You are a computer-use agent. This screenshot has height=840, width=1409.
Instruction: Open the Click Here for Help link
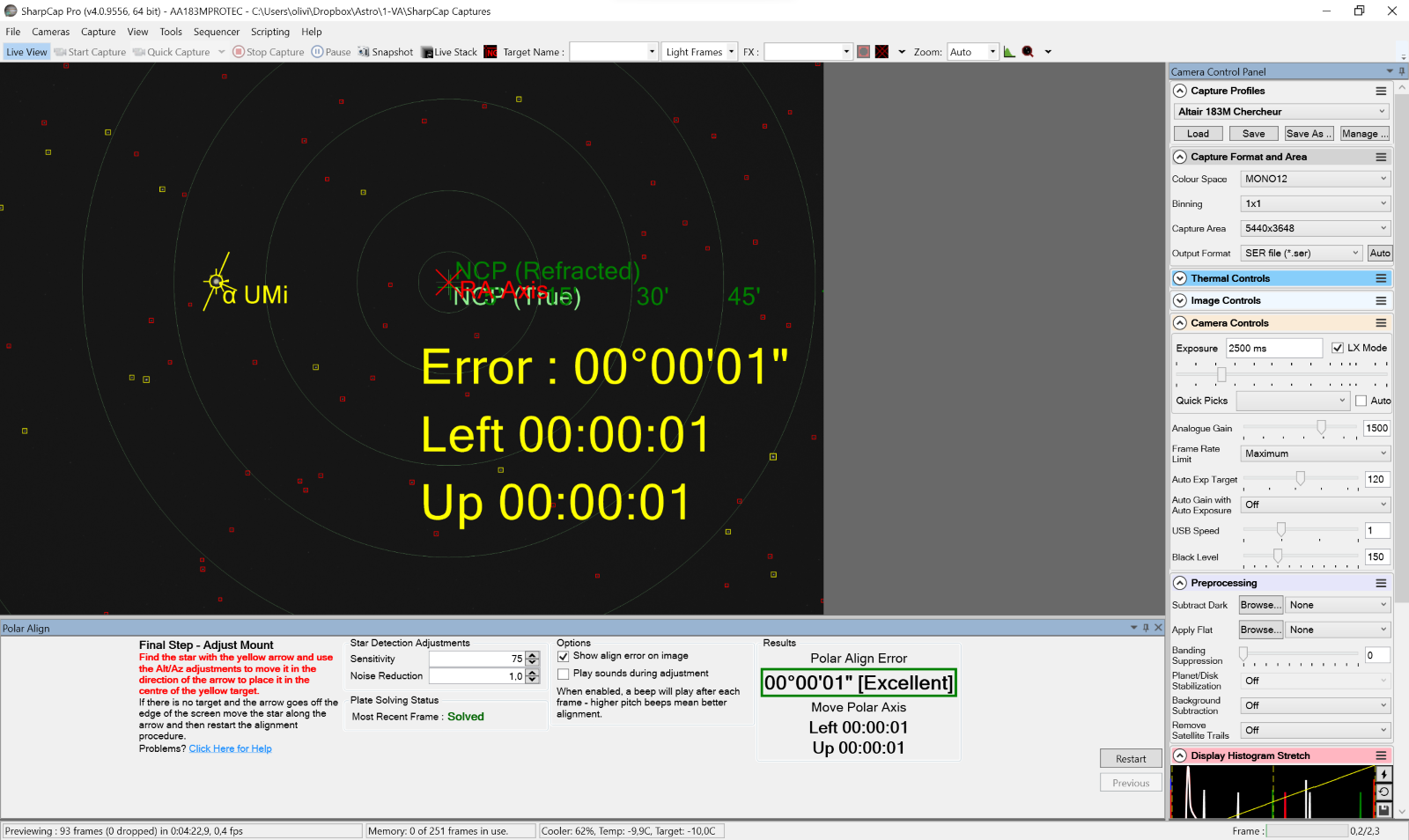(230, 748)
